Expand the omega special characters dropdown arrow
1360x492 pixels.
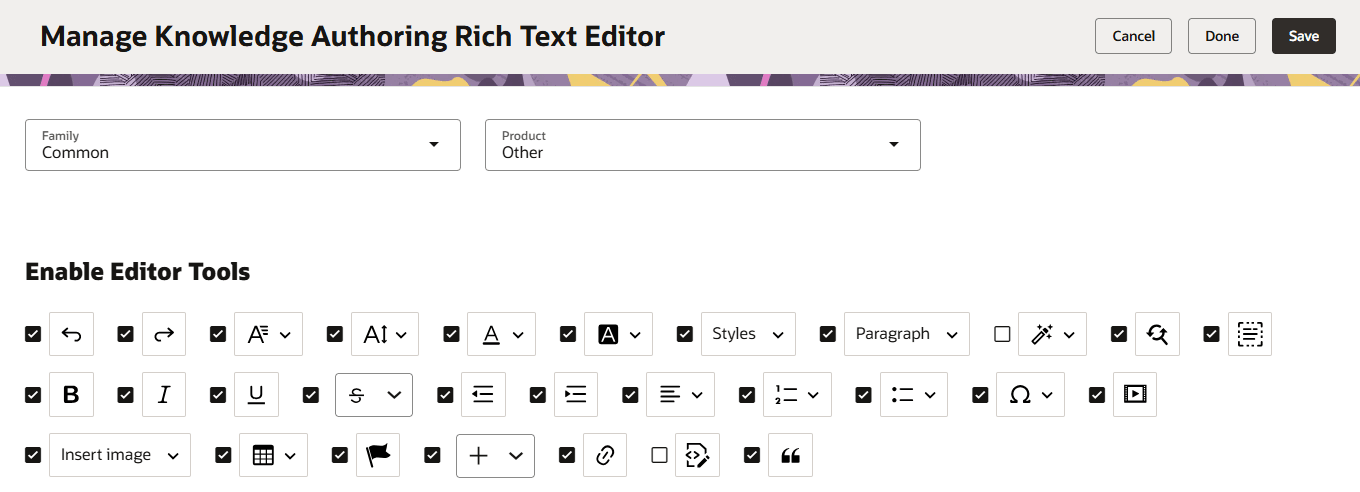[x=1047, y=395]
